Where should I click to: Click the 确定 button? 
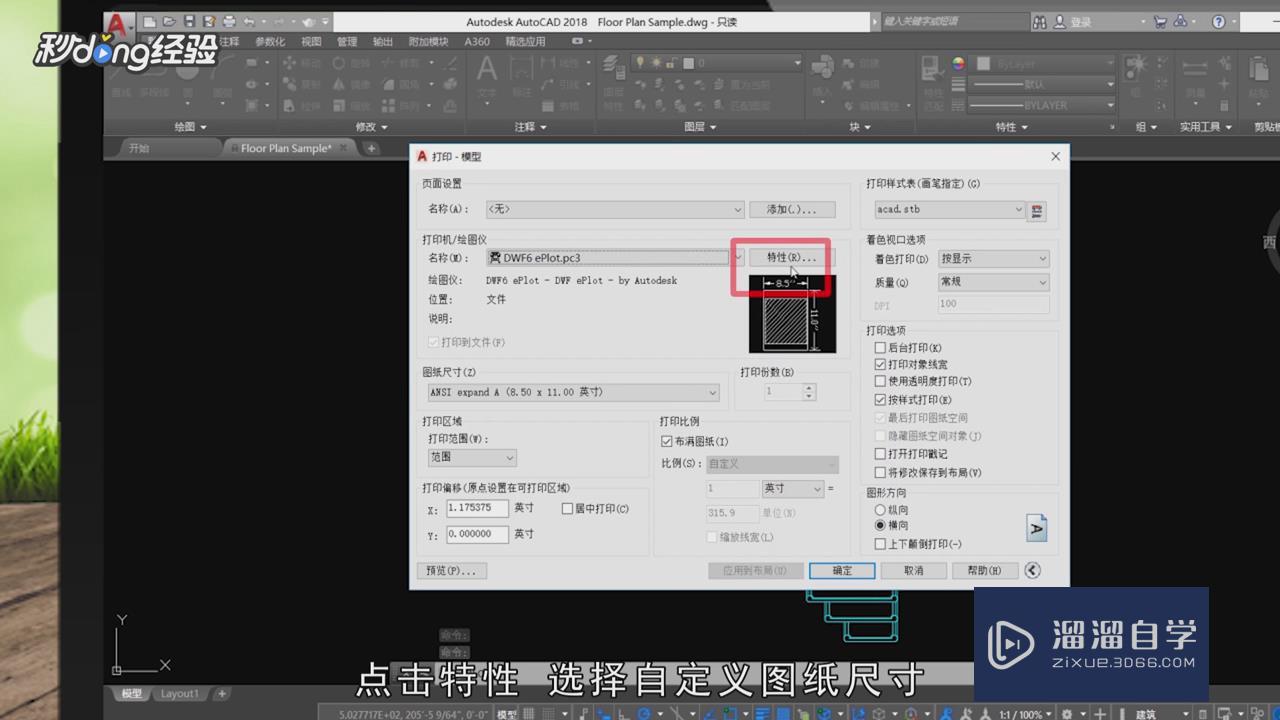click(x=843, y=571)
